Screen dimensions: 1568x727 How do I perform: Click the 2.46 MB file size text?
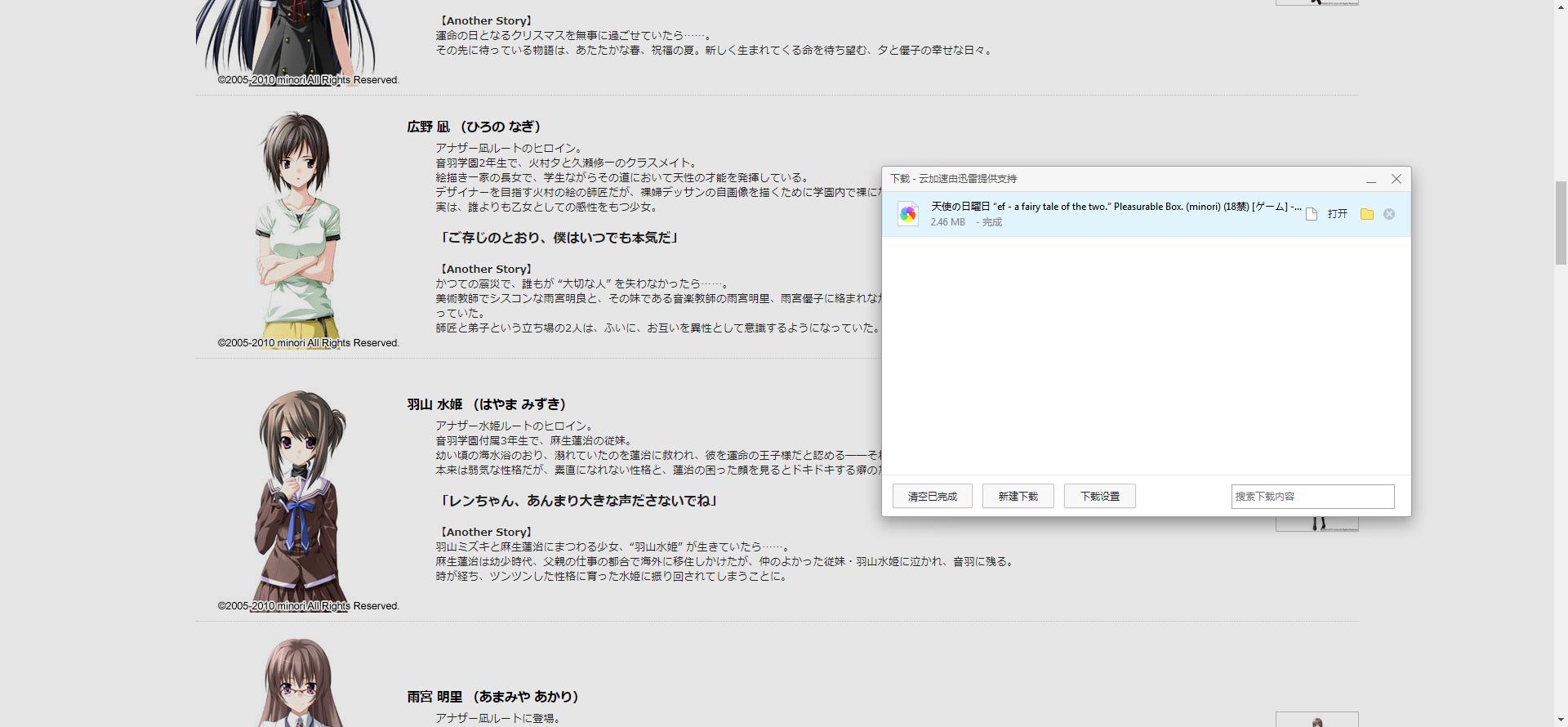click(x=947, y=222)
